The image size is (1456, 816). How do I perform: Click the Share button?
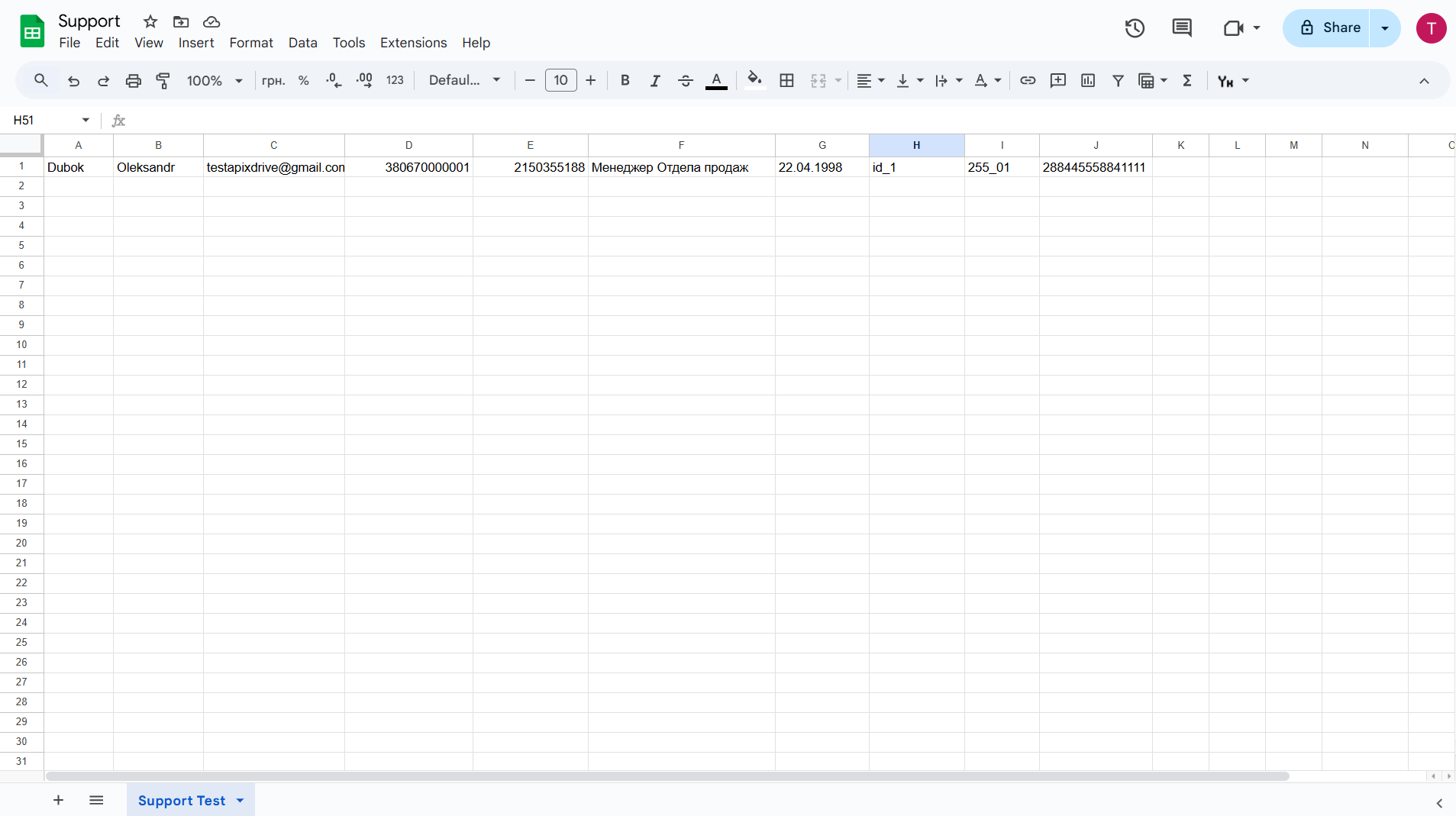coord(1329,28)
